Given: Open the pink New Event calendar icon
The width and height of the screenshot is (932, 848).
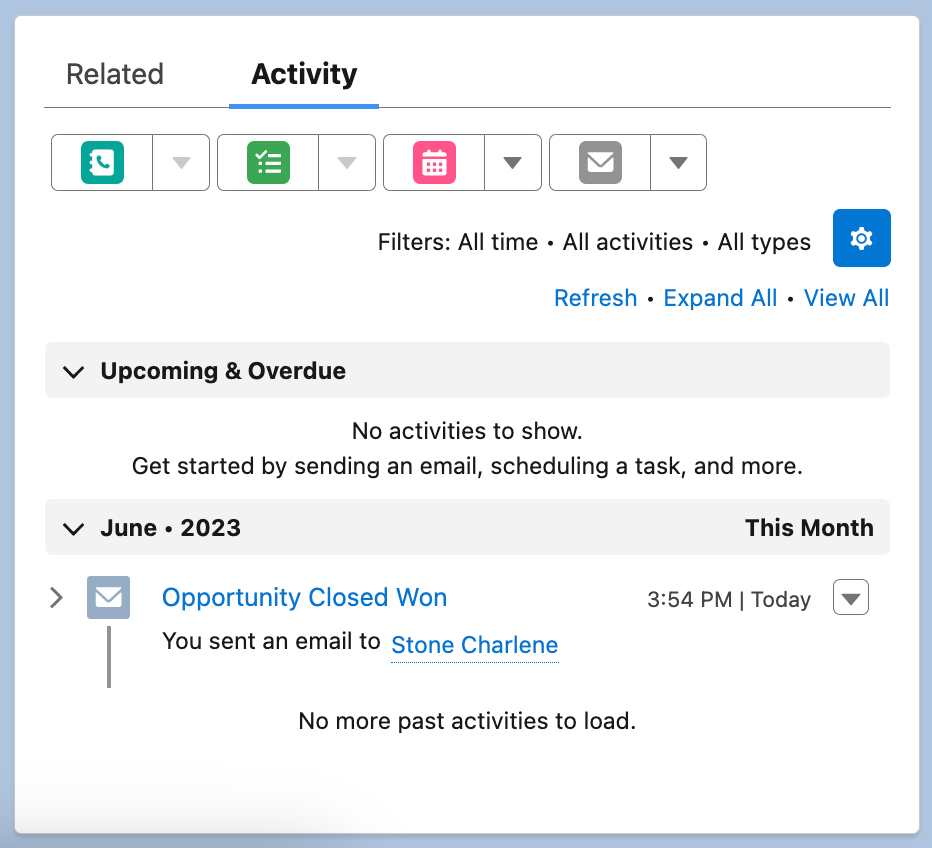Looking at the screenshot, I should (x=435, y=162).
